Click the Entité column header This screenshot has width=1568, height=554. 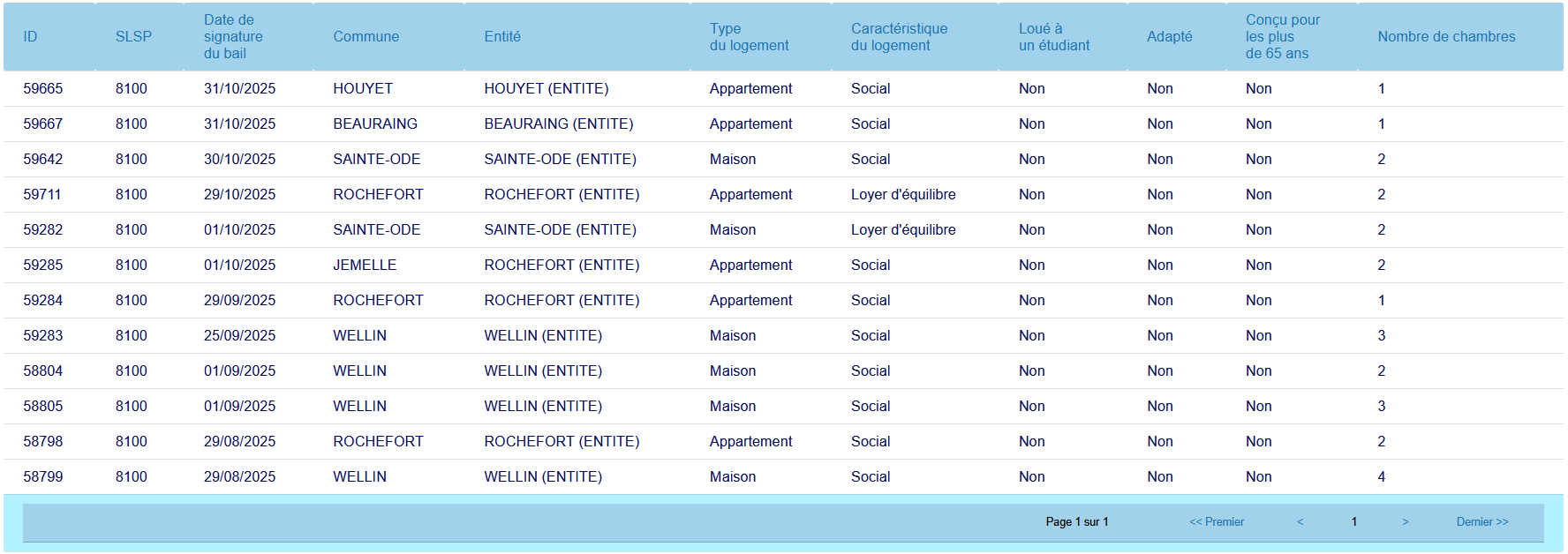click(501, 37)
